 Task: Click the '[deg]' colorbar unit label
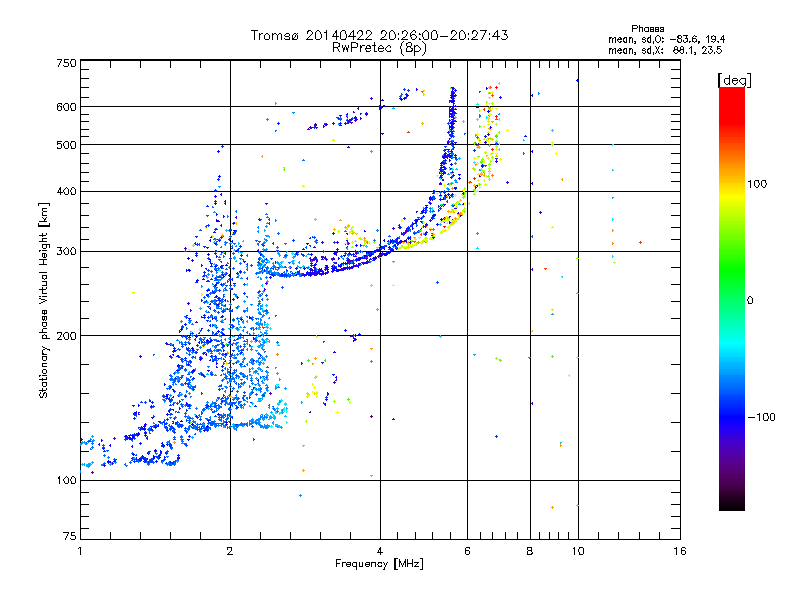tap(734, 80)
